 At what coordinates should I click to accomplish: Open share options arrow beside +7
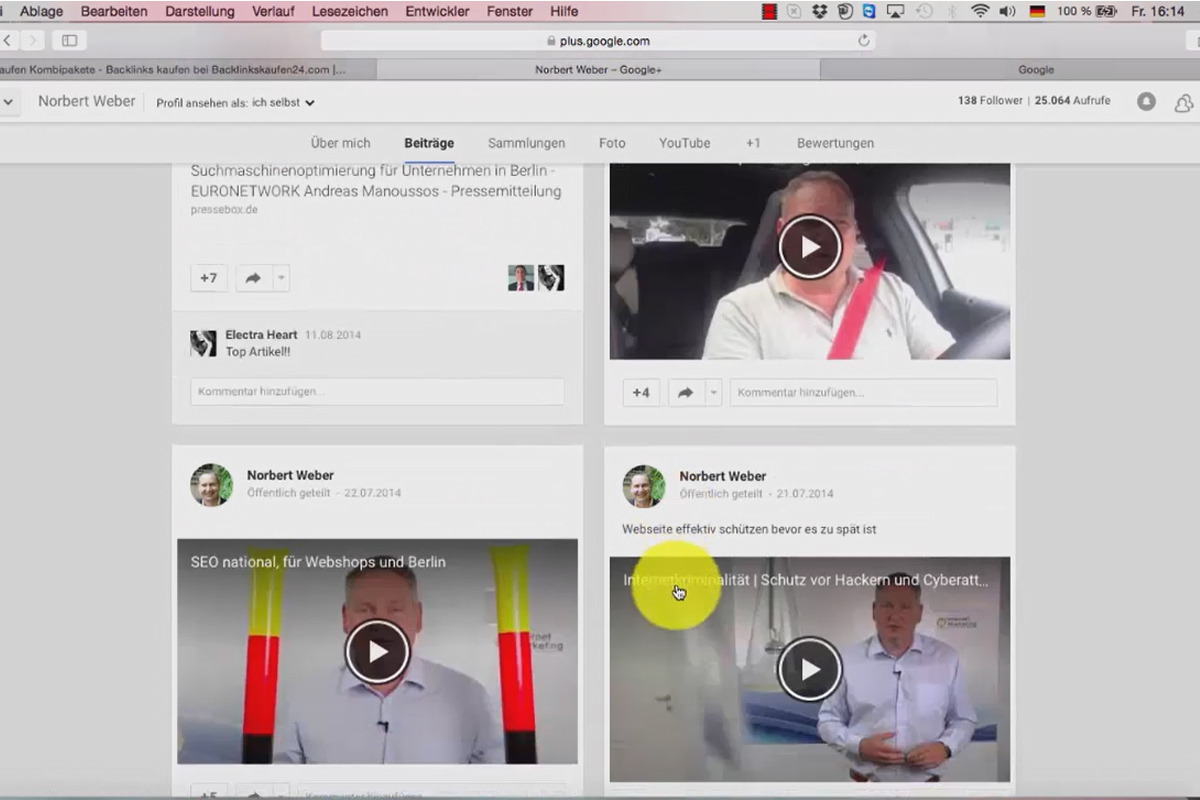click(x=281, y=278)
